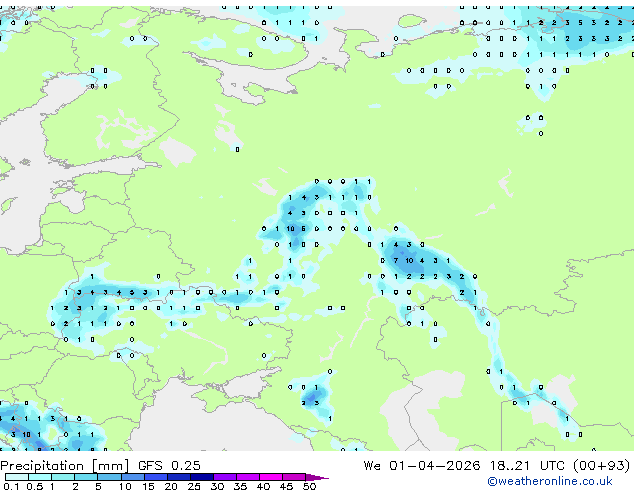Click the '15' legend scale label
Viewport: 634px width, 490px height.
coord(148,486)
